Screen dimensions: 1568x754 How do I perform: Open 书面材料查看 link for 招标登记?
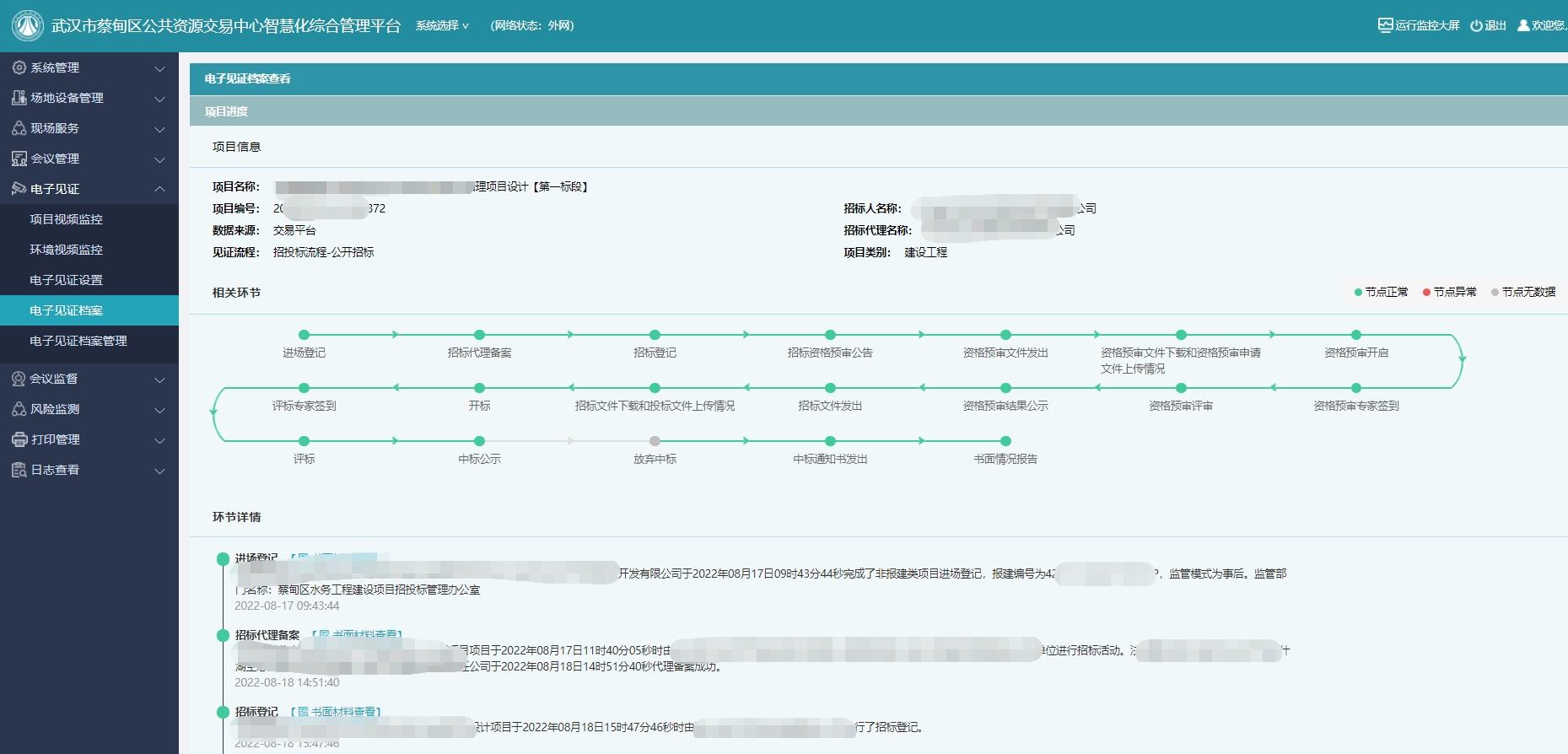coord(343,712)
